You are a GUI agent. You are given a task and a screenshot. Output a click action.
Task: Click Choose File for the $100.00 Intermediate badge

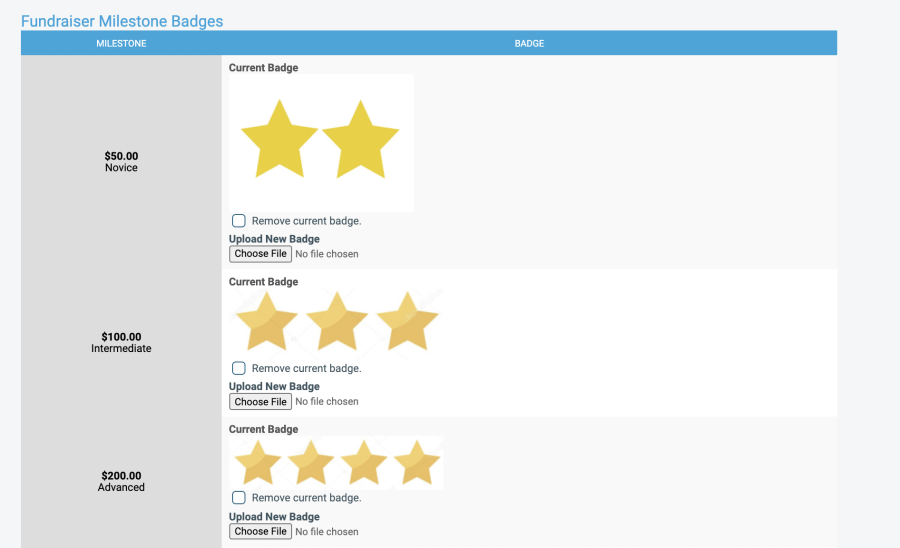coord(260,402)
